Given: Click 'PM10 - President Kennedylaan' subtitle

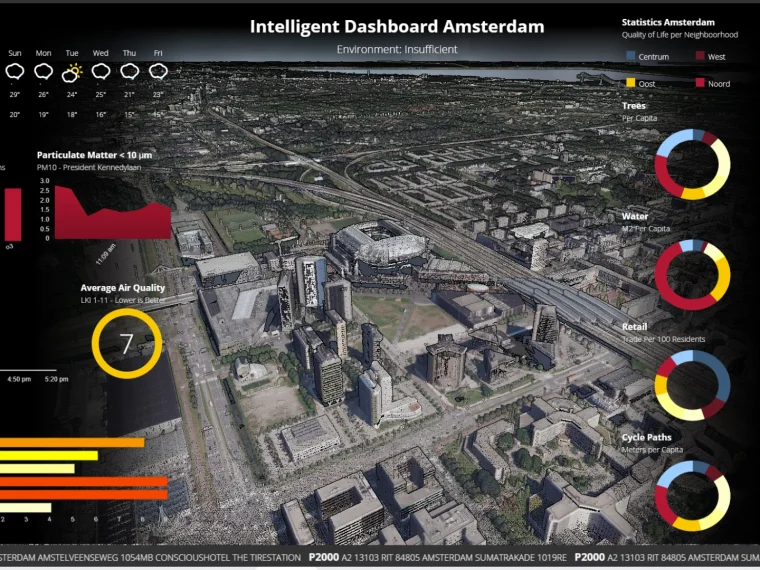Looking at the screenshot, I should 89,168.
